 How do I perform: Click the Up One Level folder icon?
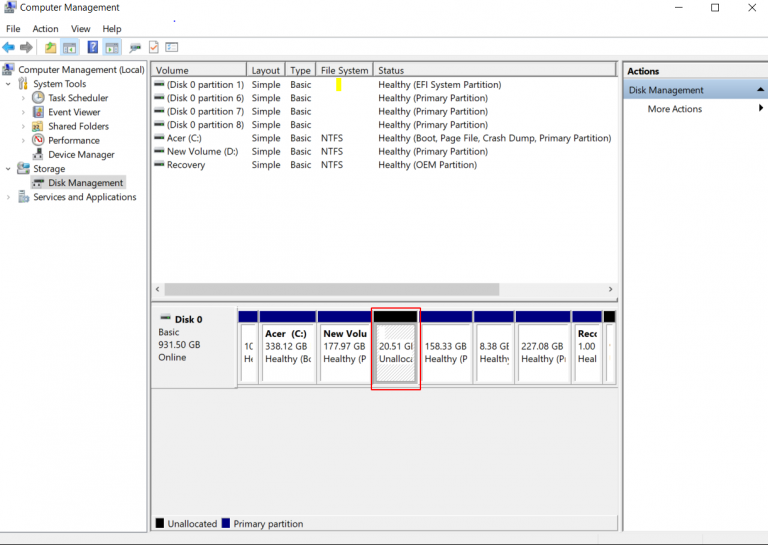click(50, 47)
